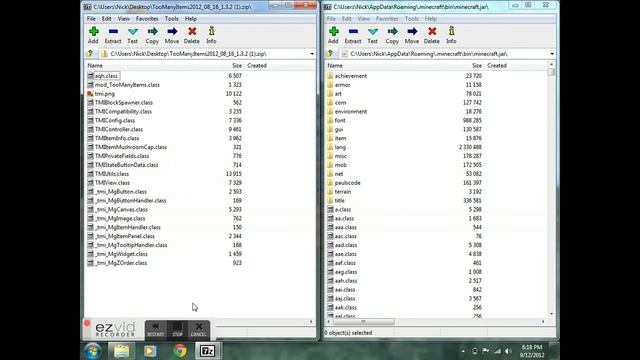
Task: Open Favorites menu in zip window
Action: tap(147, 19)
